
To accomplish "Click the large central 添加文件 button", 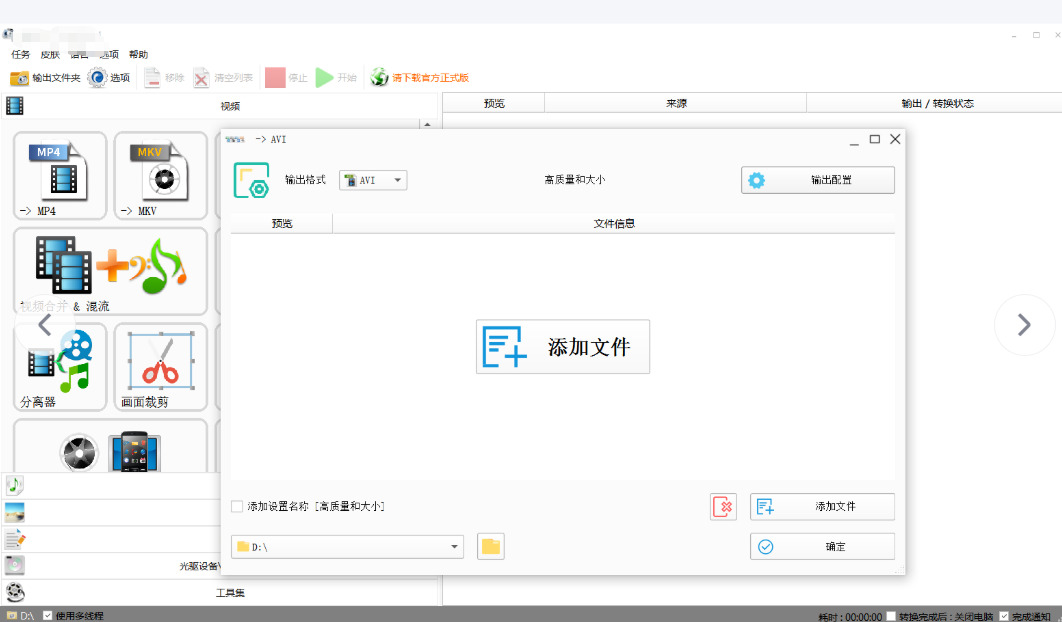I will coord(563,347).
